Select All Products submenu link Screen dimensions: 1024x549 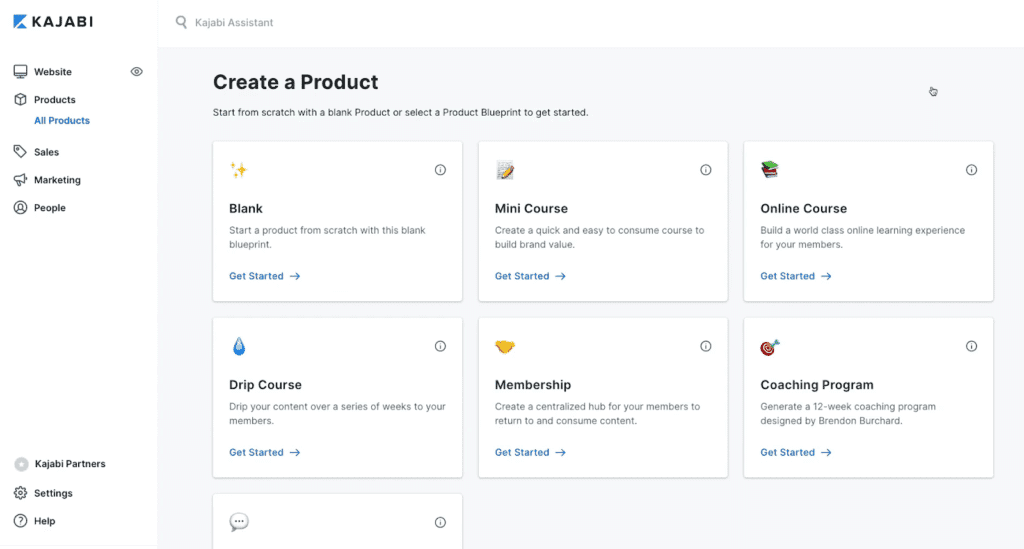point(62,121)
